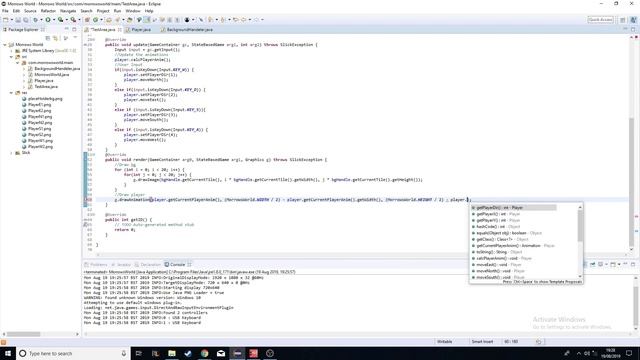Click the Save toolbar icon
Screen dimensions: 640x360
pos(18,20)
